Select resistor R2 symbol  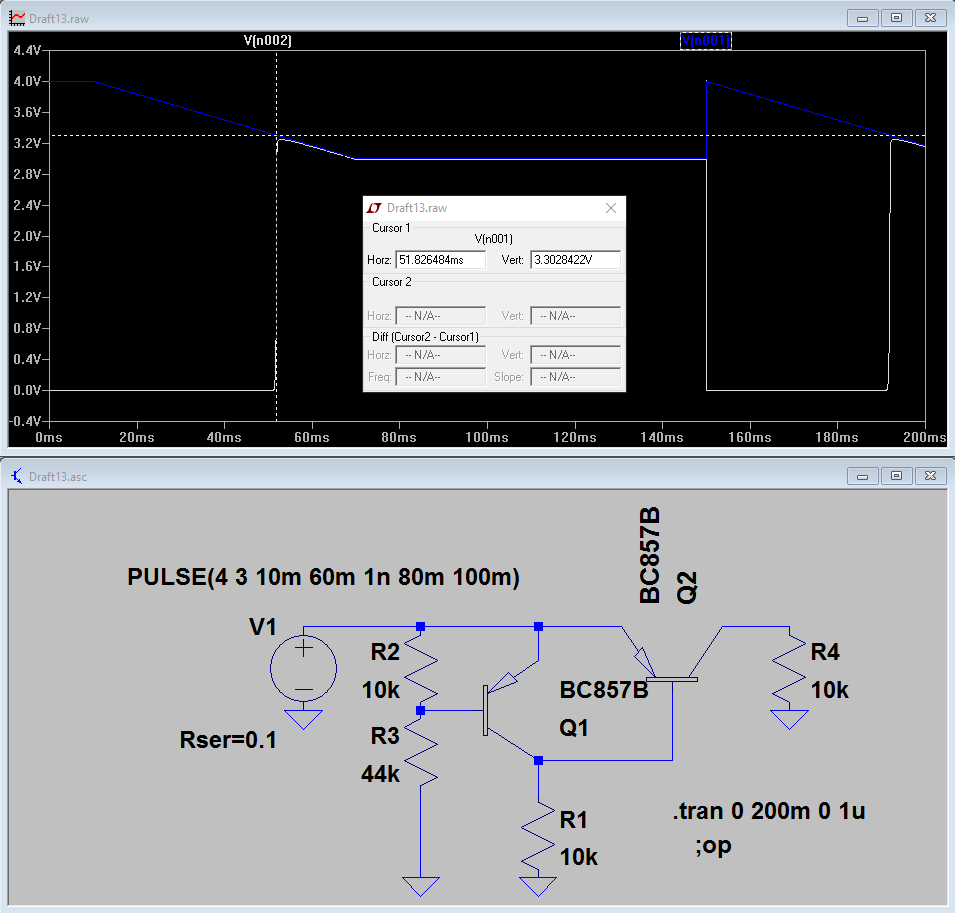click(x=421, y=668)
